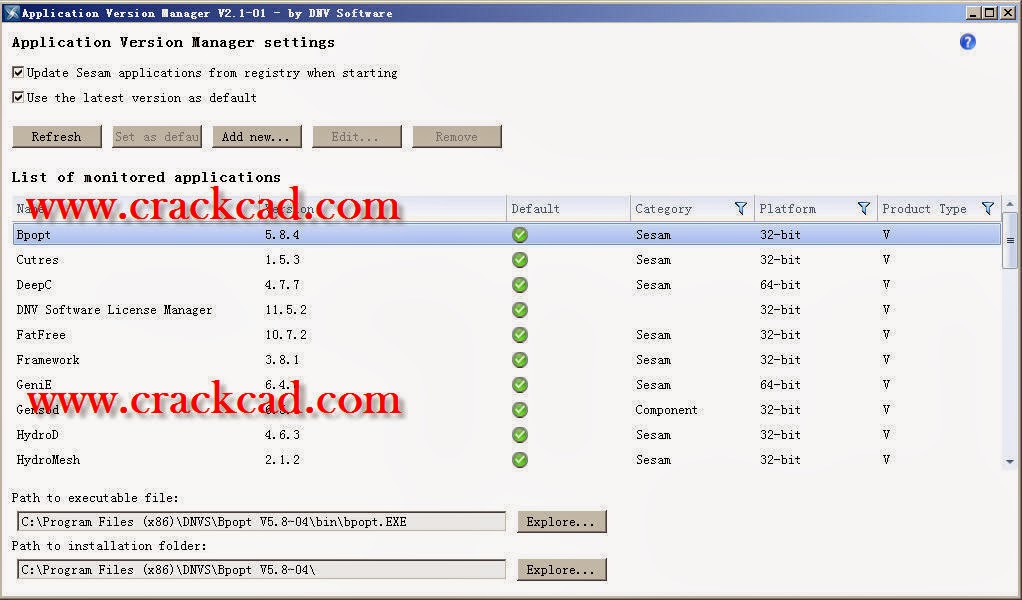The width and height of the screenshot is (1022, 600).
Task: Click the green default checkmark for HydroD
Action: [x=519, y=435]
